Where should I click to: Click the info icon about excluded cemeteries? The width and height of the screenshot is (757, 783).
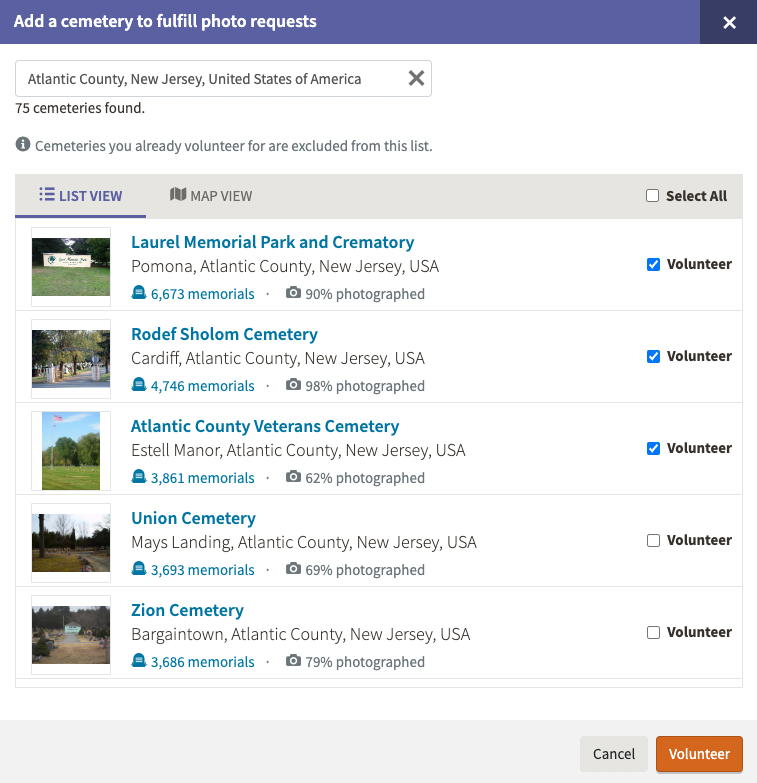point(23,144)
